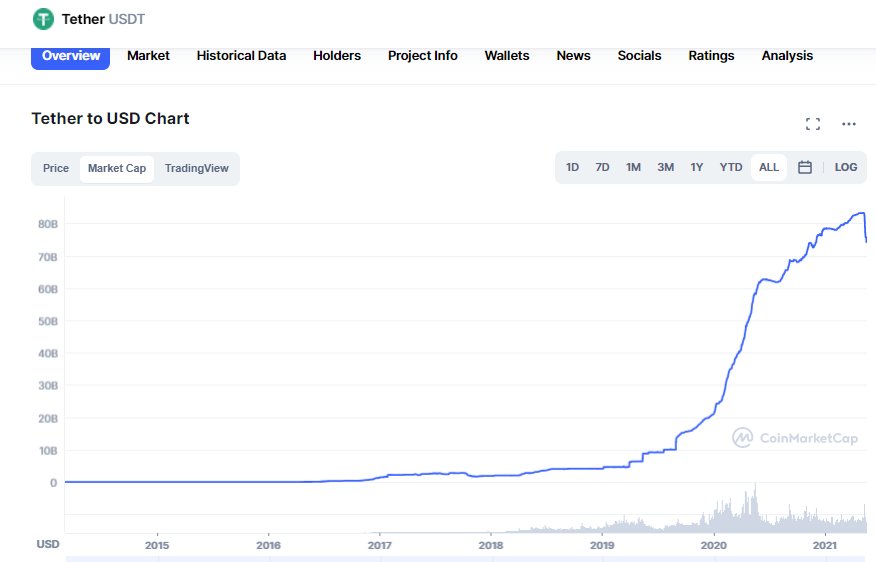The width and height of the screenshot is (876, 562).
Task: Show the Price chart view
Action: coord(56,168)
